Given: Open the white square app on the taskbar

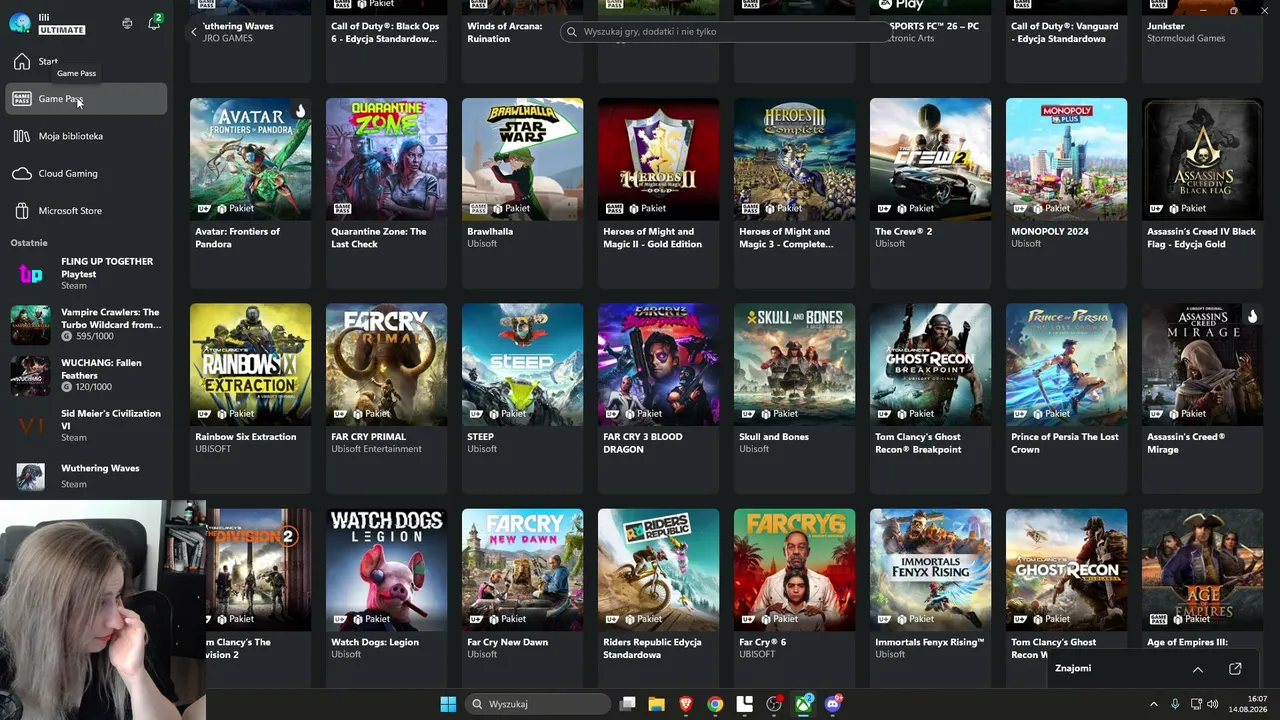Looking at the screenshot, I should pos(744,704).
